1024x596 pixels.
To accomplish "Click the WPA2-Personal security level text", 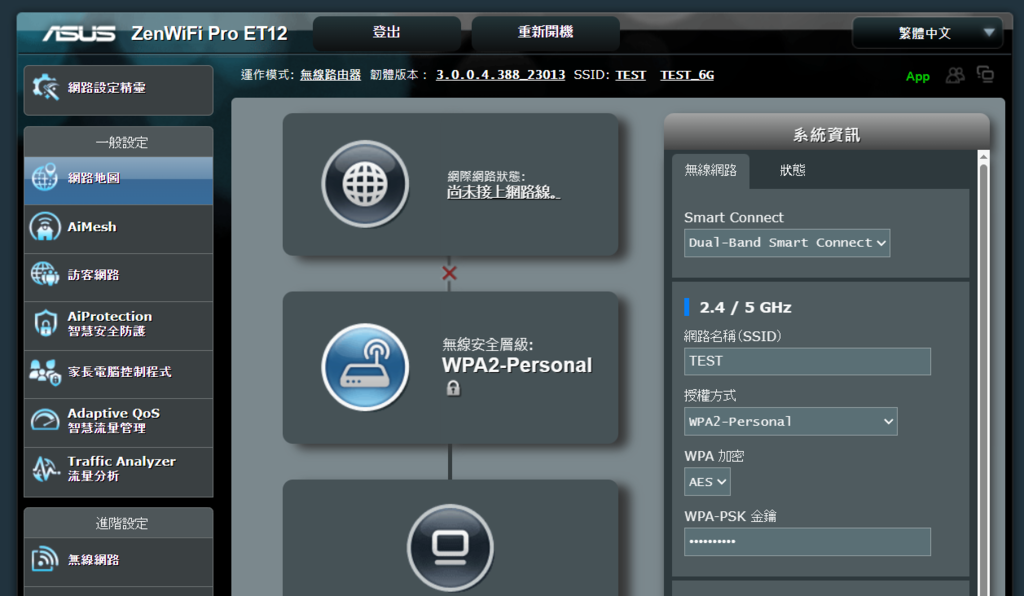I will tap(517, 365).
